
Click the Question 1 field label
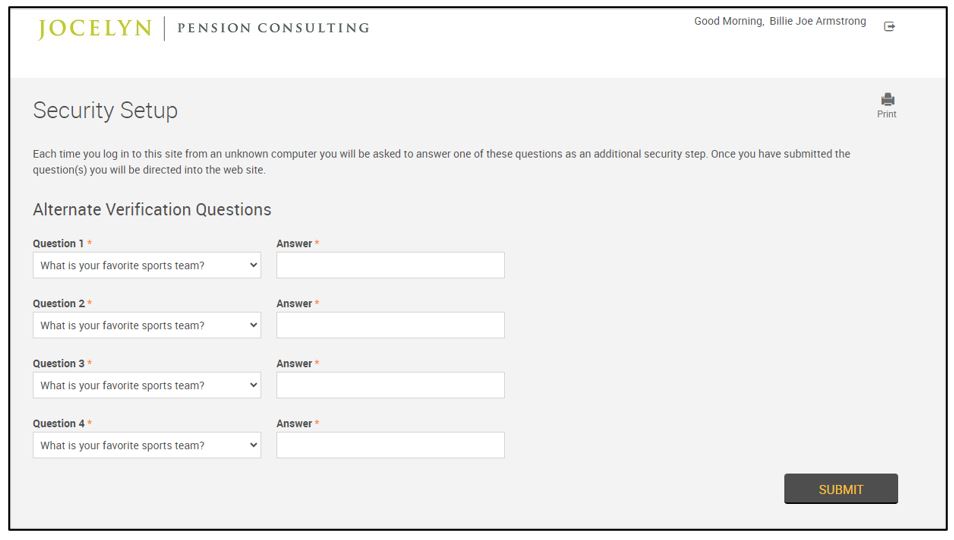click(58, 244)
